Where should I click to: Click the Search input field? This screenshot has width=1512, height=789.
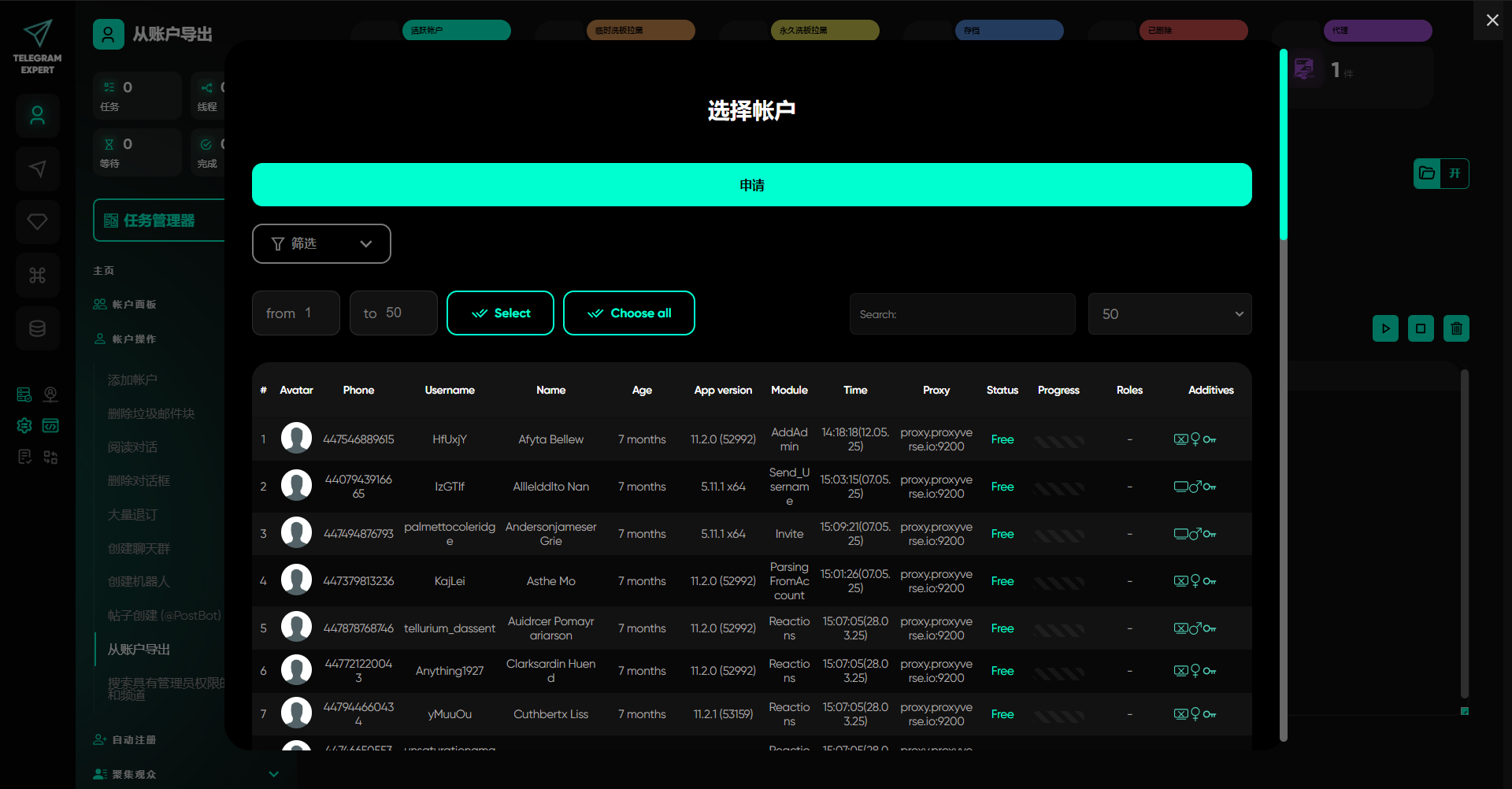[x=962, y=314]
